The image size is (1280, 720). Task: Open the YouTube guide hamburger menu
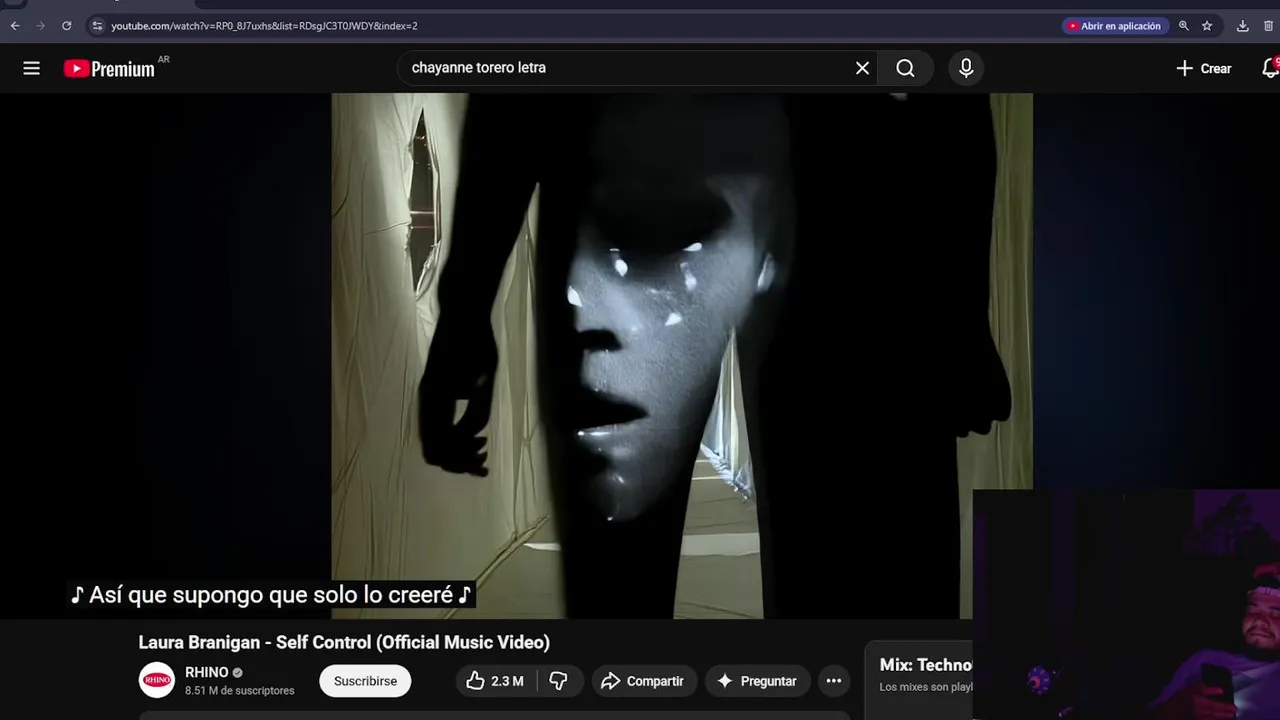click(x=32, y=68)
